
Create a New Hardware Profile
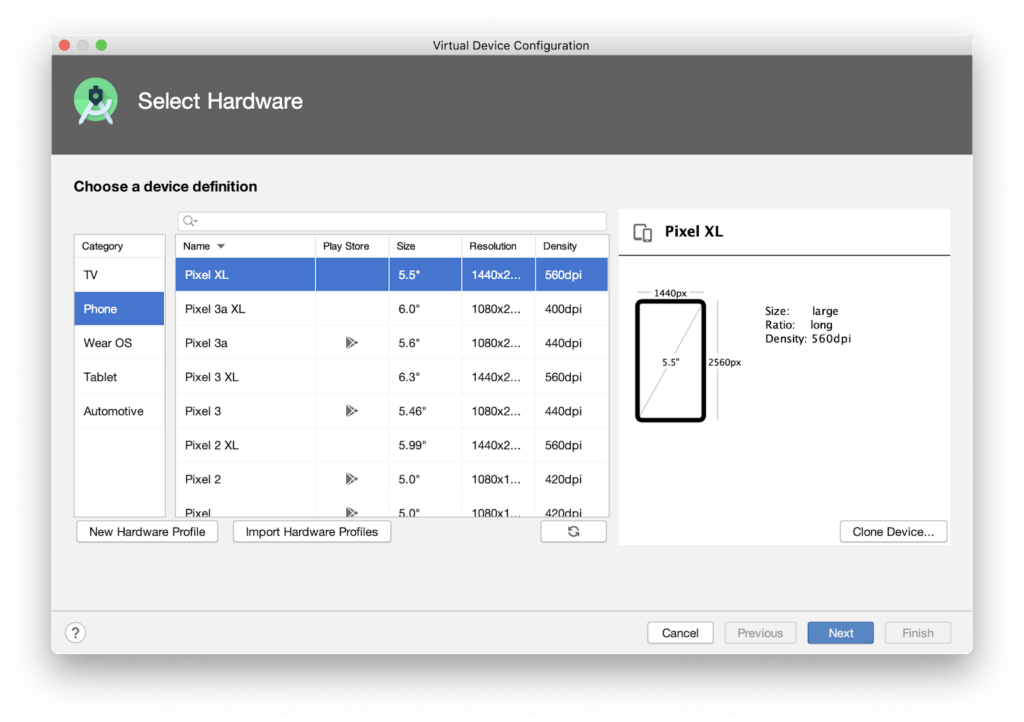point(147,532)
